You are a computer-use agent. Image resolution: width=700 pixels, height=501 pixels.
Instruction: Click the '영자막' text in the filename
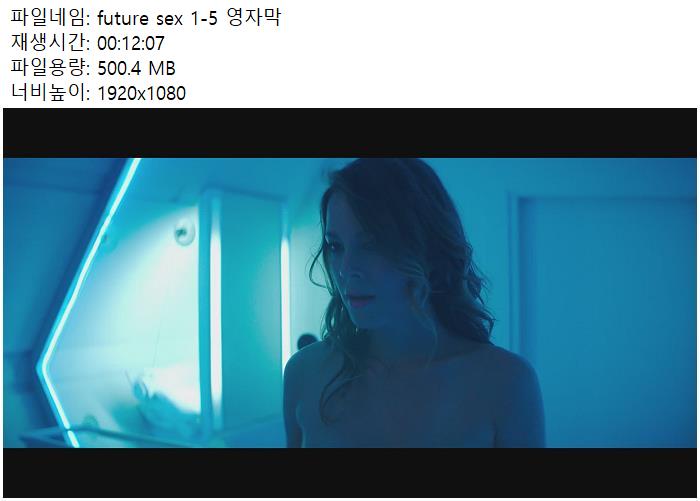point(253,18)
